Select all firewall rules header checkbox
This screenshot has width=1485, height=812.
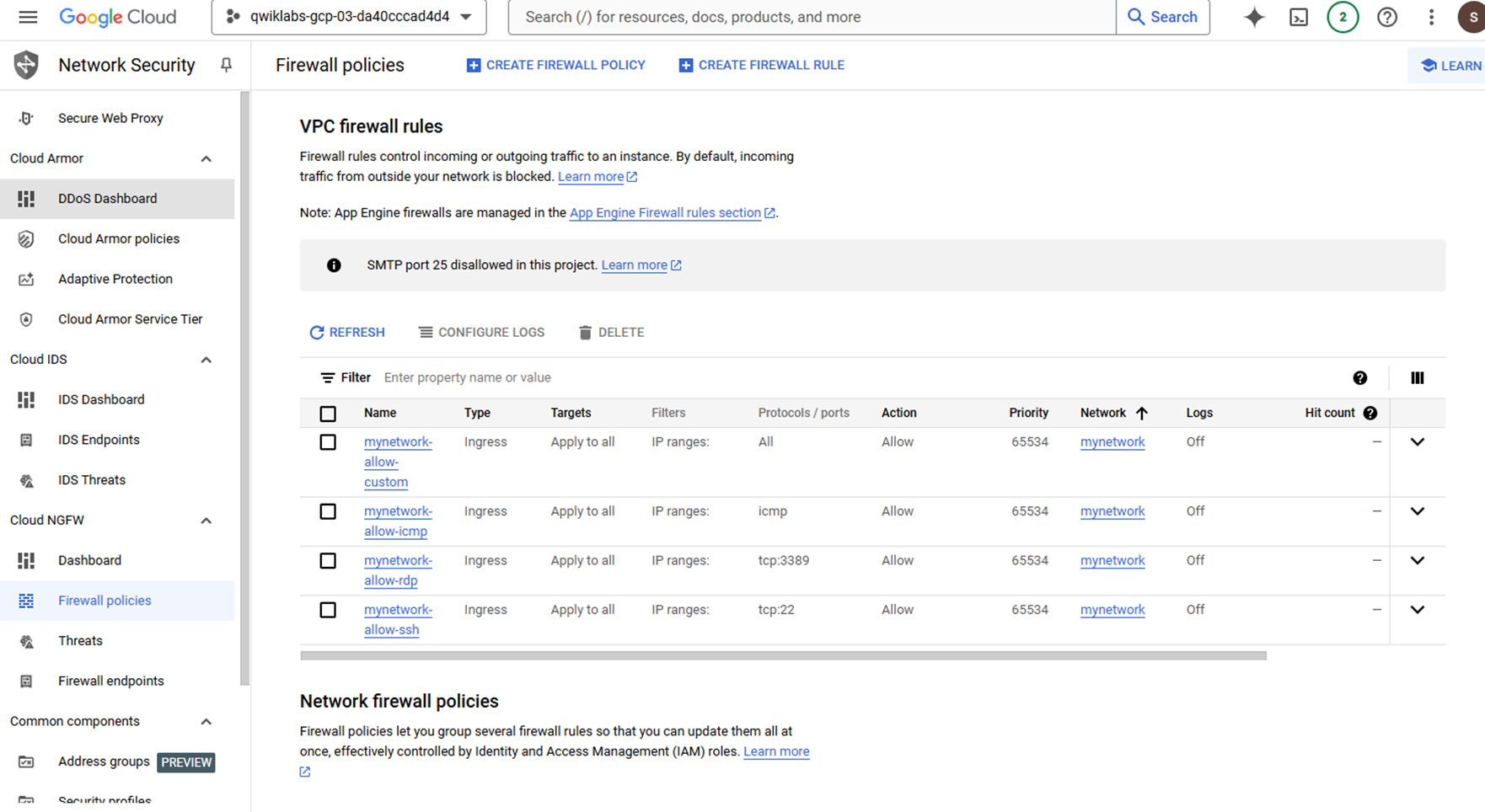[328, 414]
